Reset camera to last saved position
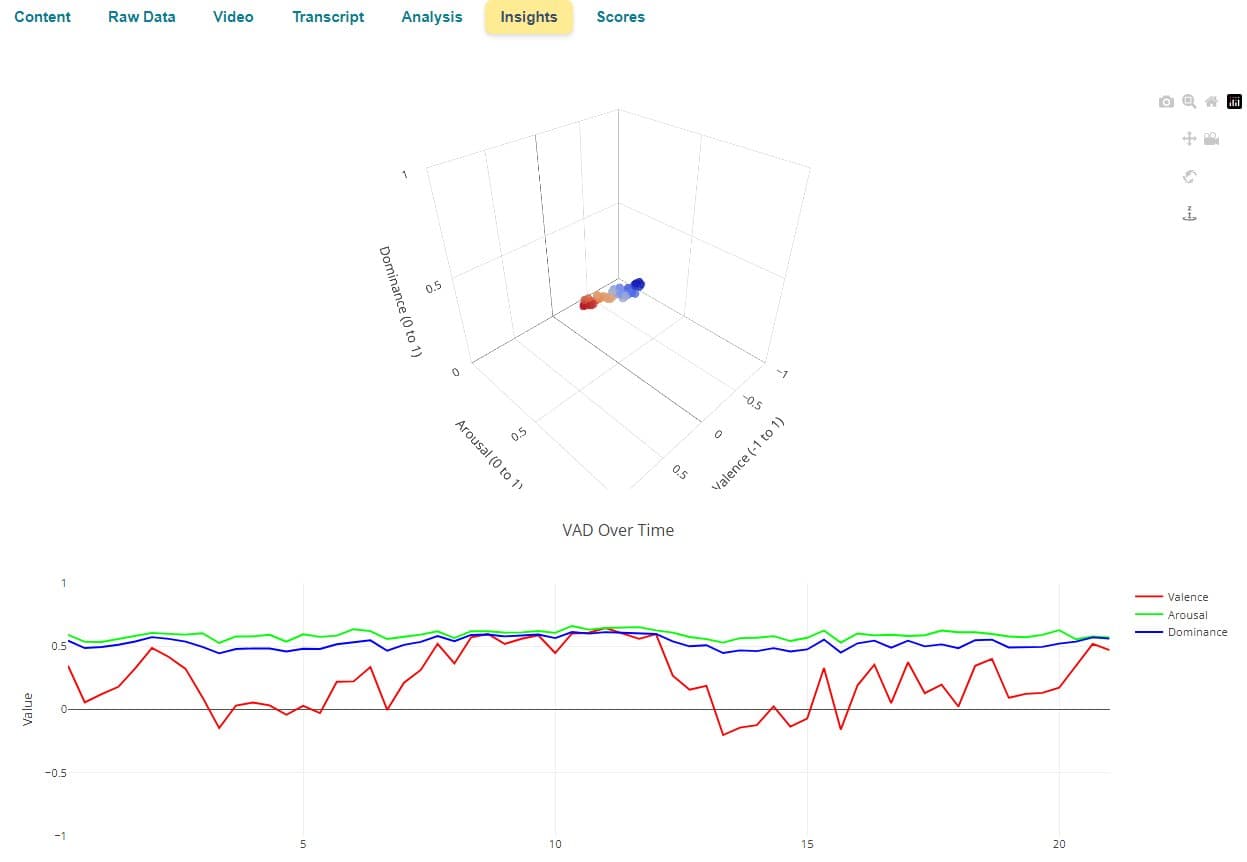1247x862 pixels. pyautogui.click(x=1211, y=139)
